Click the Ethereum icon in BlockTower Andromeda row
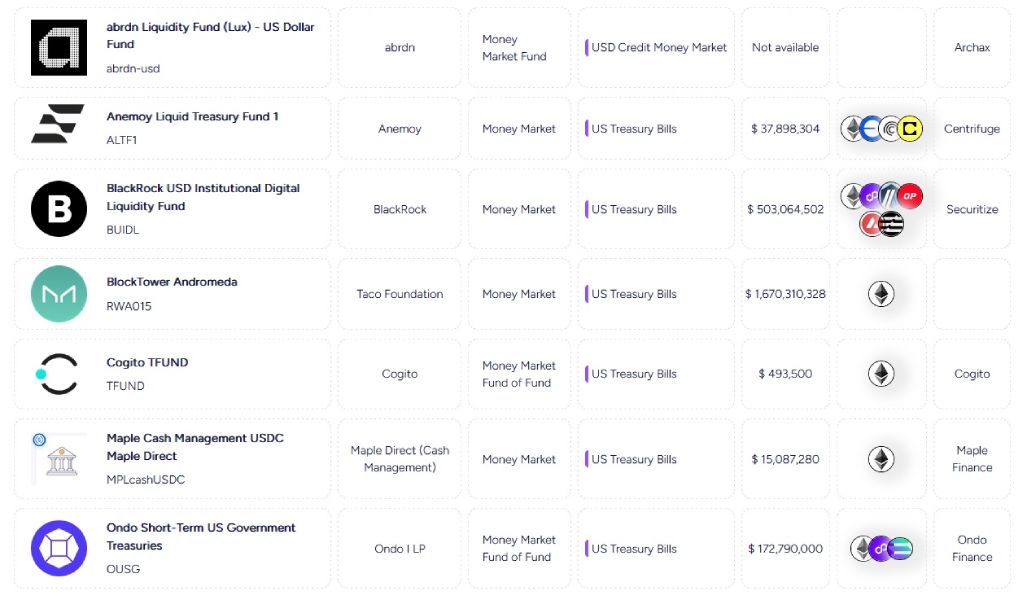 (881, 294)
